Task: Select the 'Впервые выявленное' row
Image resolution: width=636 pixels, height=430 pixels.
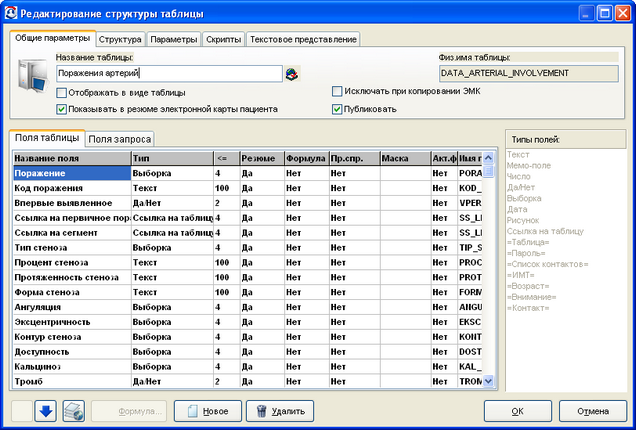Action: (x=248, y=203)
